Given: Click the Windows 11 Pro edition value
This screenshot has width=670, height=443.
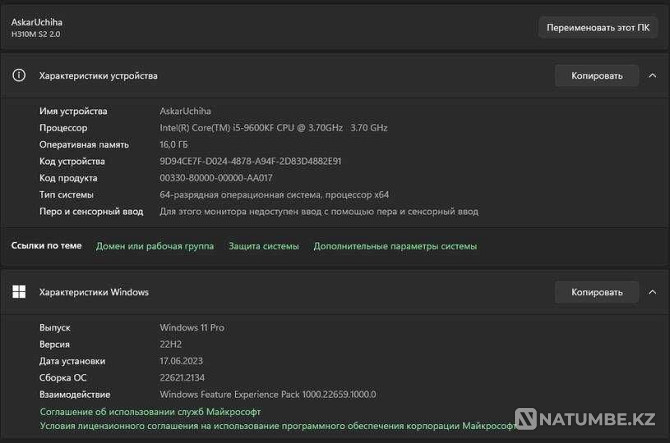Looking at the screenshot, I should click(192, 328).
